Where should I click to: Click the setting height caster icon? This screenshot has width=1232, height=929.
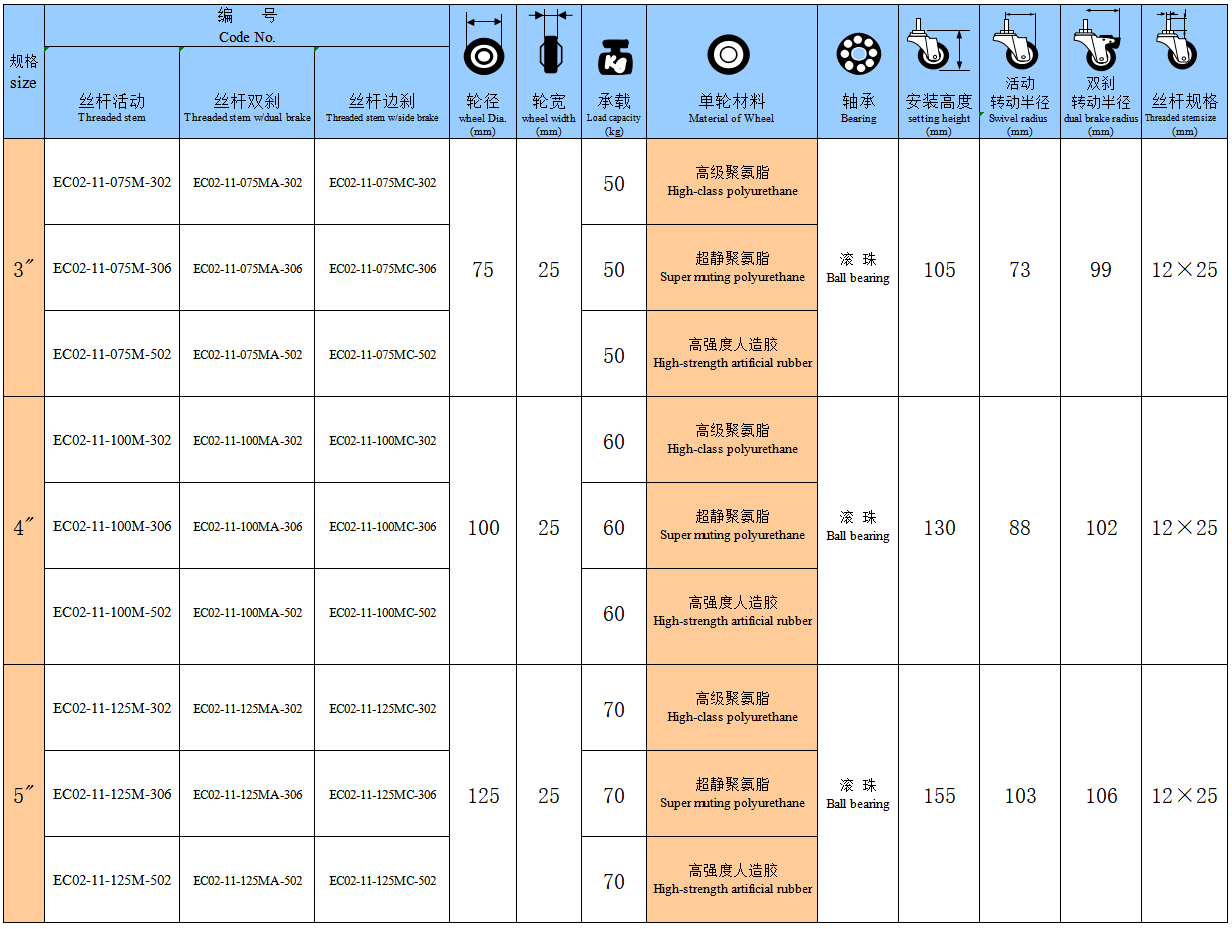tap(938, 45)
